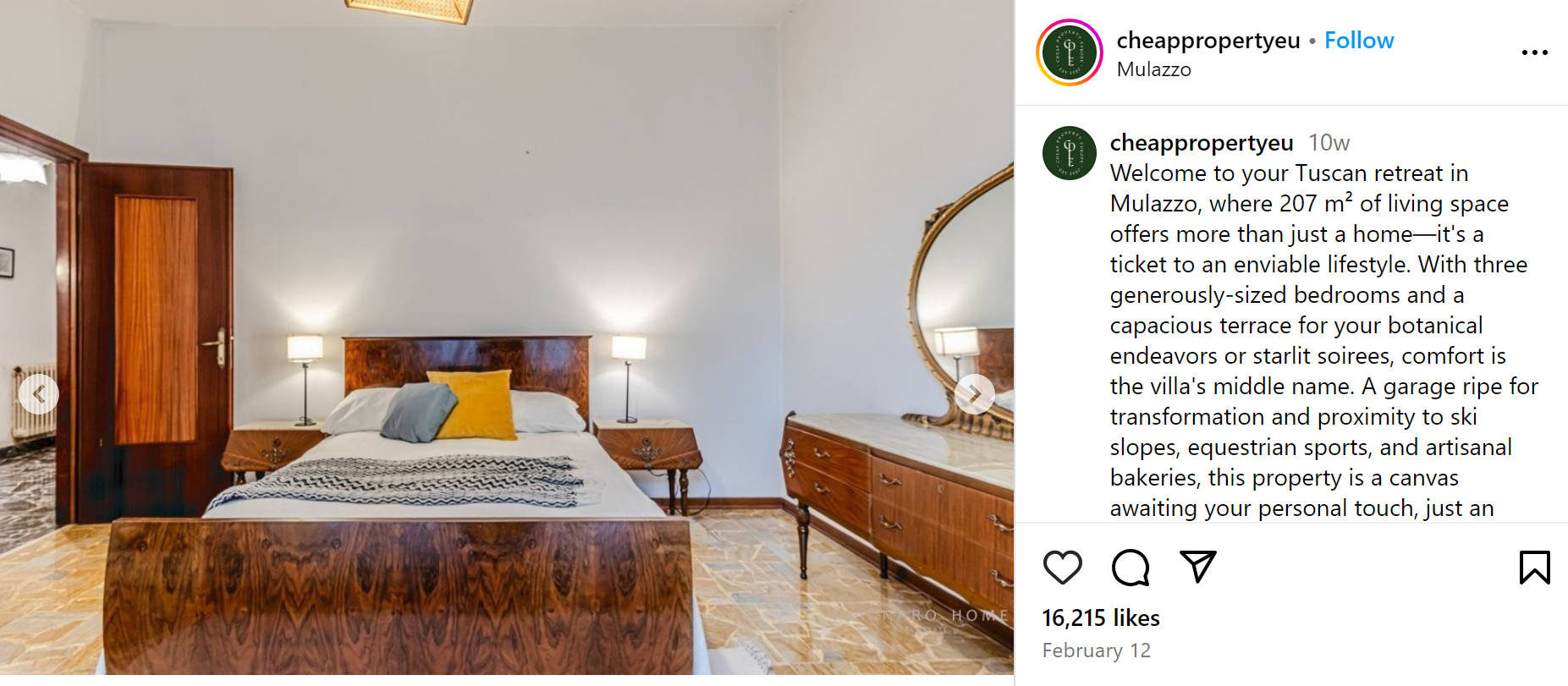Like the post with the heart icon

pyautogui.click(x=1062, y=567)
